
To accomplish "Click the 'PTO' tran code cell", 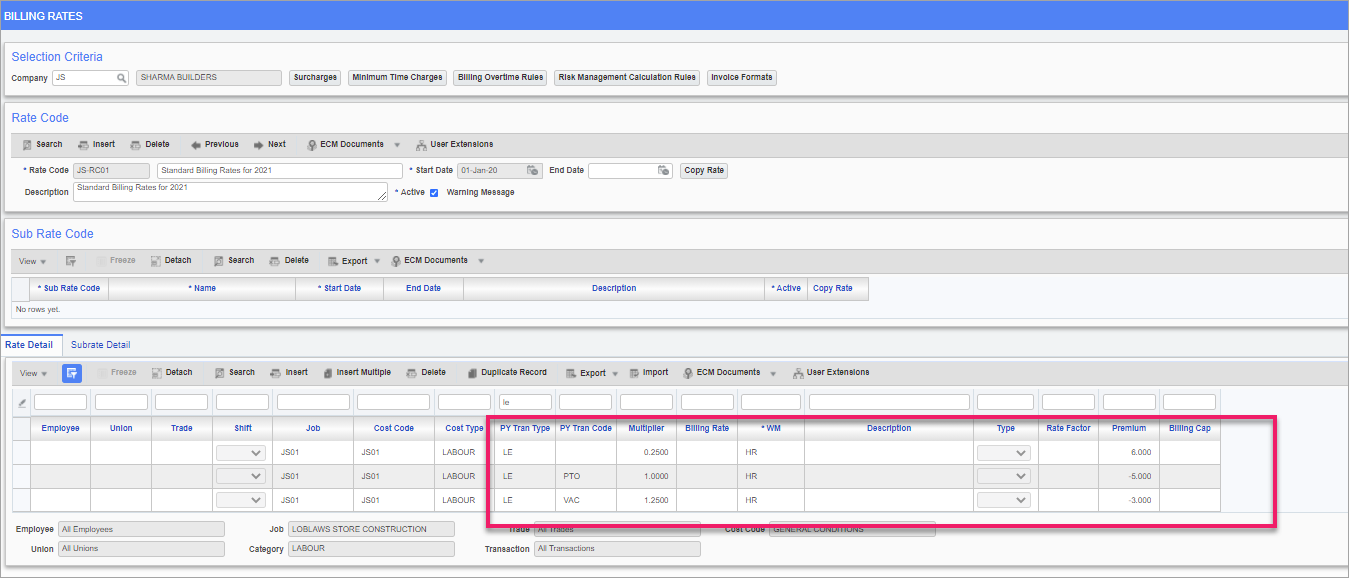I will click(x=587, y=476).
